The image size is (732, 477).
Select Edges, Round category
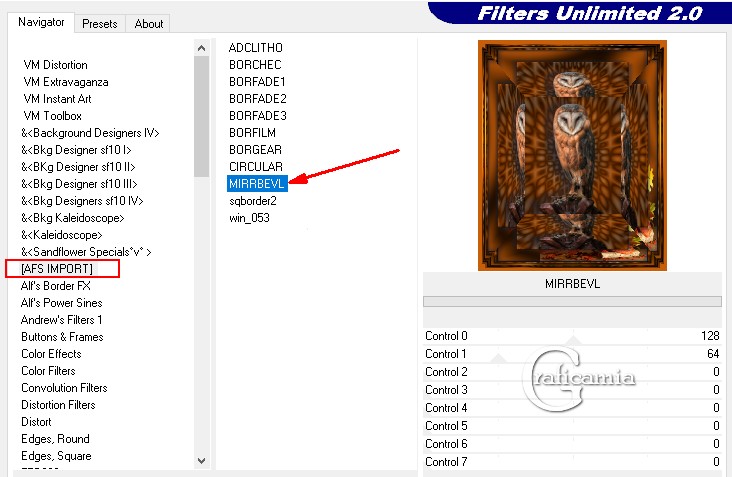tap(55, 439)
